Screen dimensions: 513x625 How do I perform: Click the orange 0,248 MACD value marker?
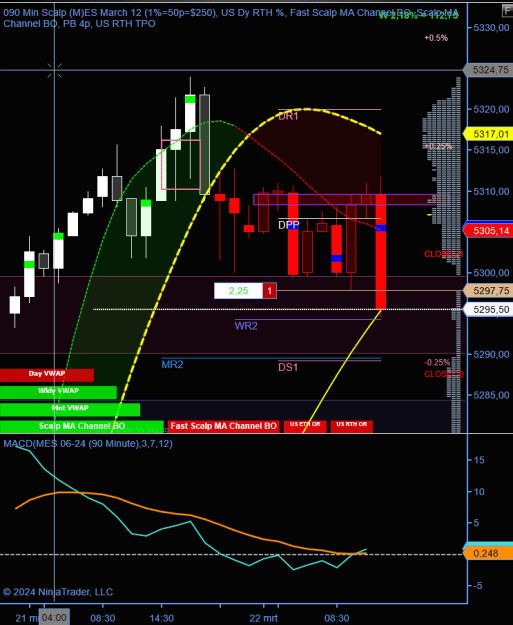click(x=487, y=553)
